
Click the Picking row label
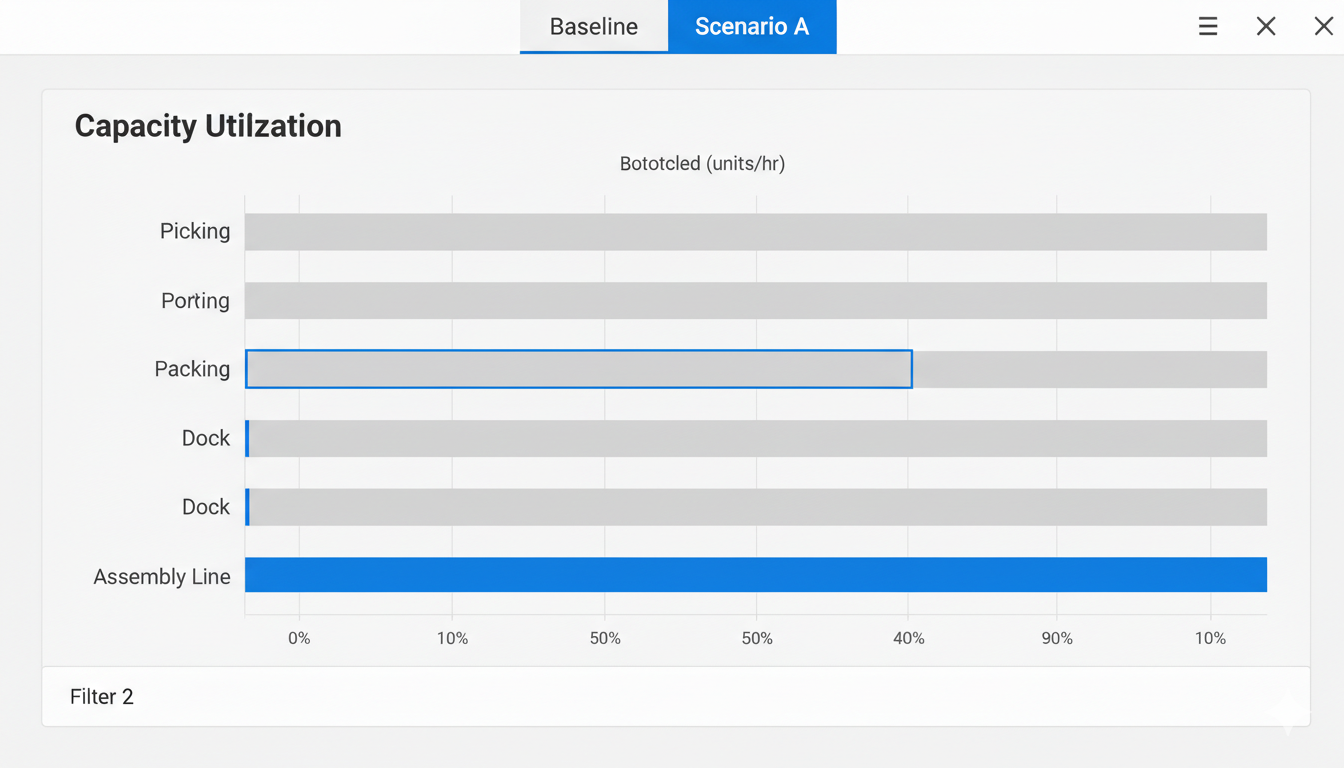coord(195,231)
